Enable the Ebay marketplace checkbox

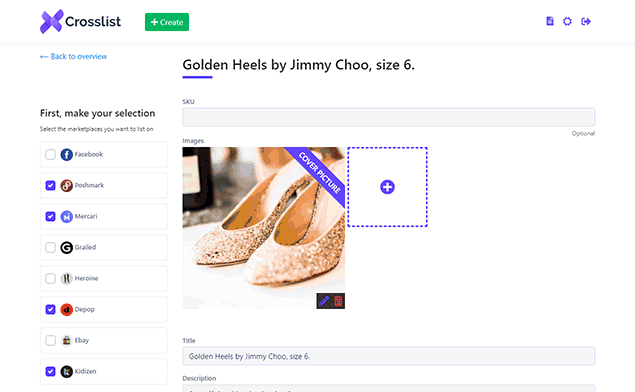coord(50,340)
